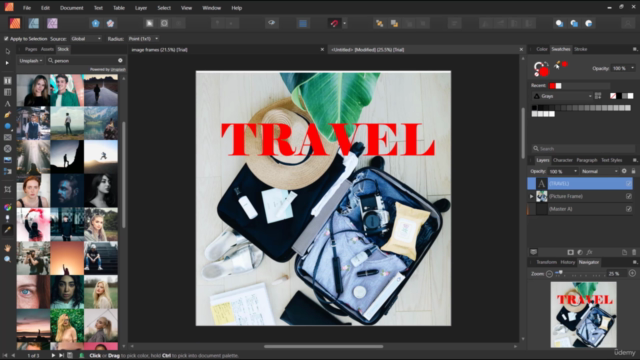Image resolution: width=640 pixels, height=360 pixels.
Task: Click the Delete Layer trash icon
Action: point(633,252)
